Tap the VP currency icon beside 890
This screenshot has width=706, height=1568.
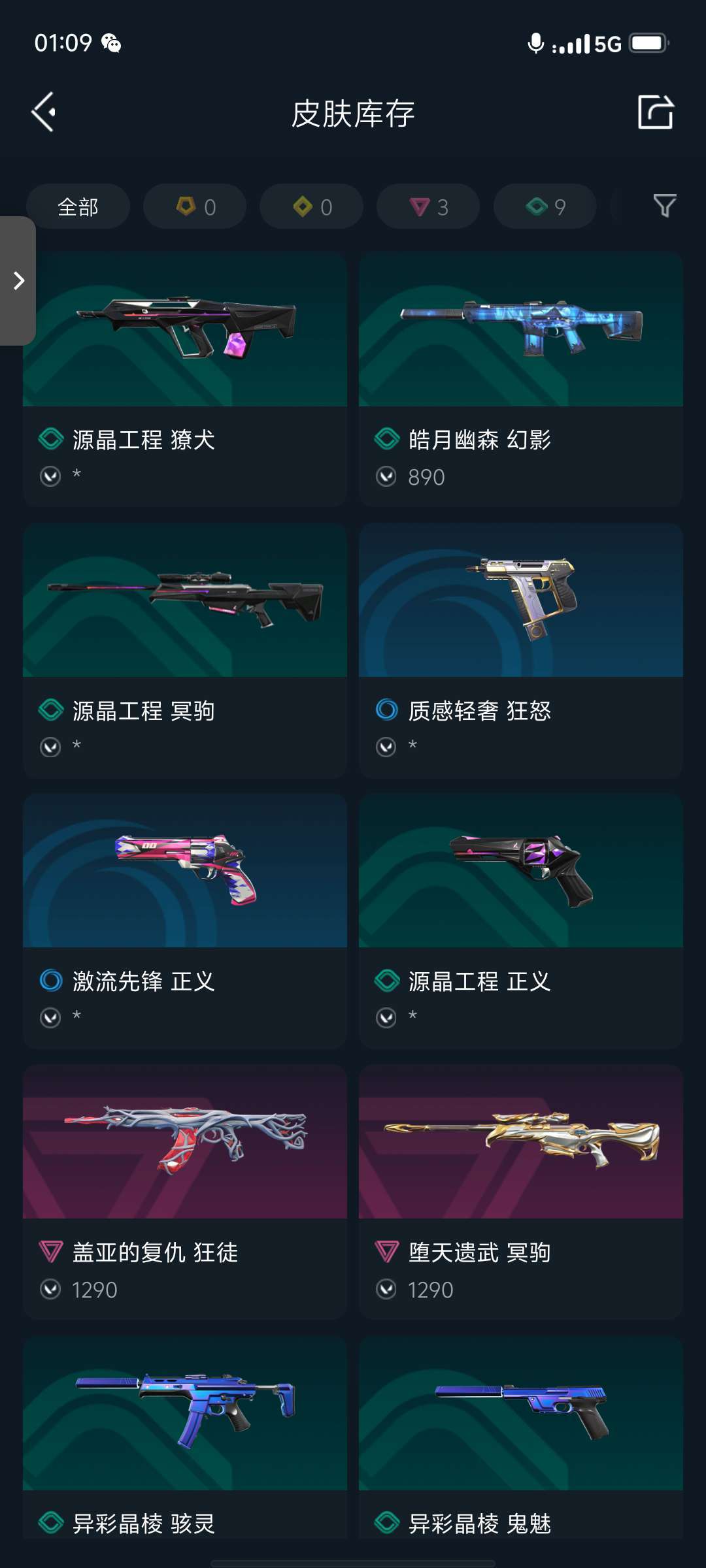386,477
